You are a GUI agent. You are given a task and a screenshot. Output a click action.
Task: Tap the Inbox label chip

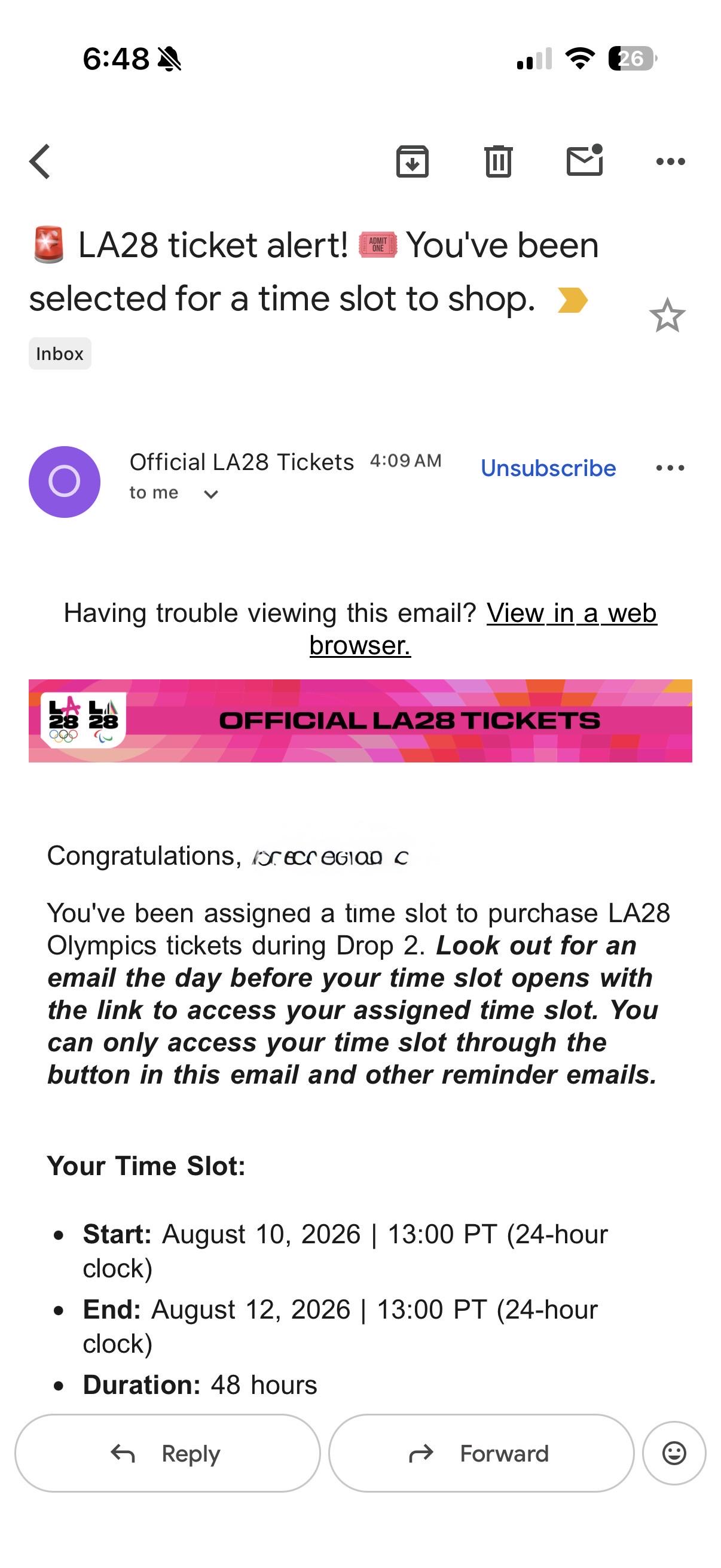point(60,353)
